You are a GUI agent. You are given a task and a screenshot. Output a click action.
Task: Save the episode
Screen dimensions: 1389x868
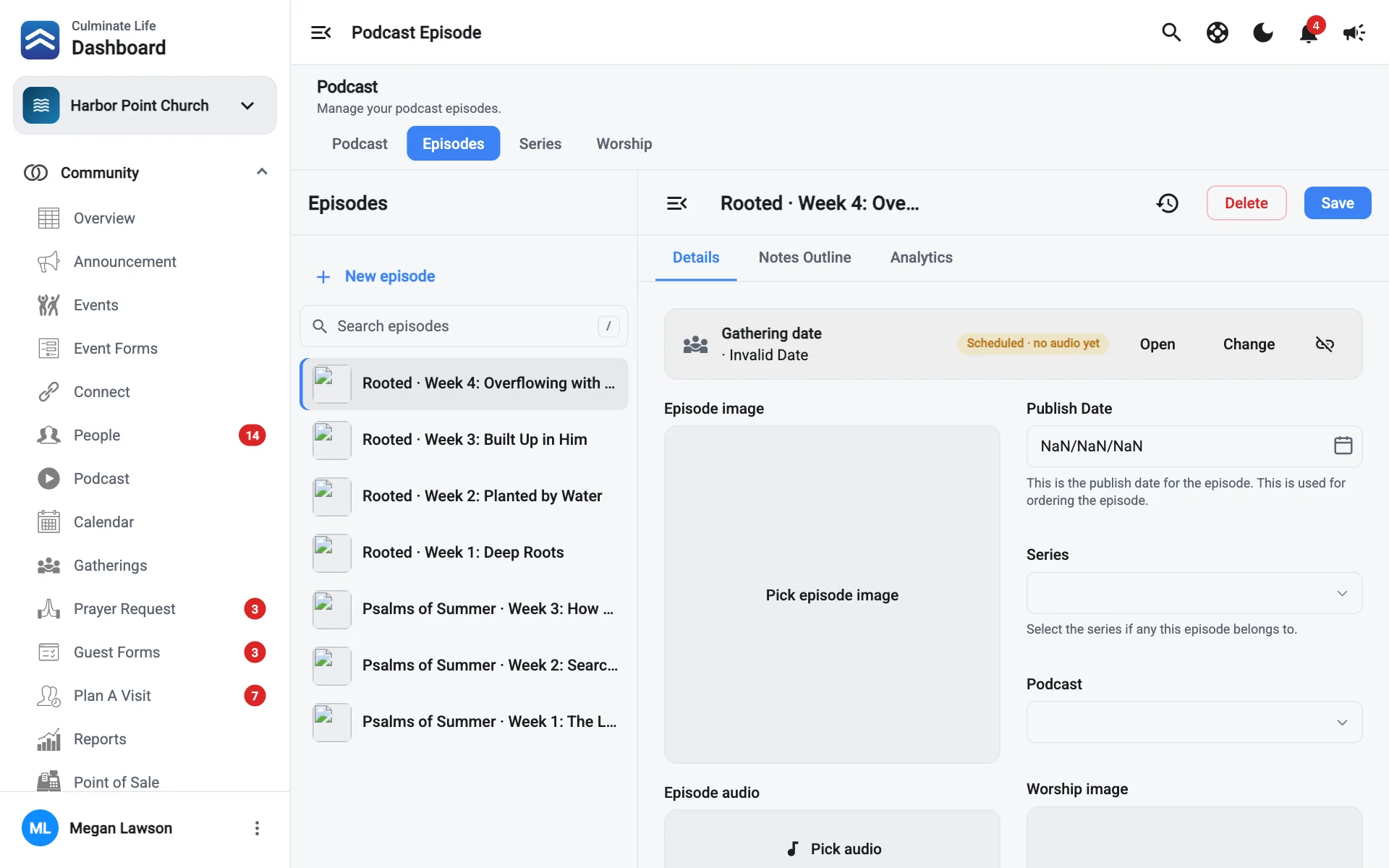pyautogui.click(x=1338, y=203)
